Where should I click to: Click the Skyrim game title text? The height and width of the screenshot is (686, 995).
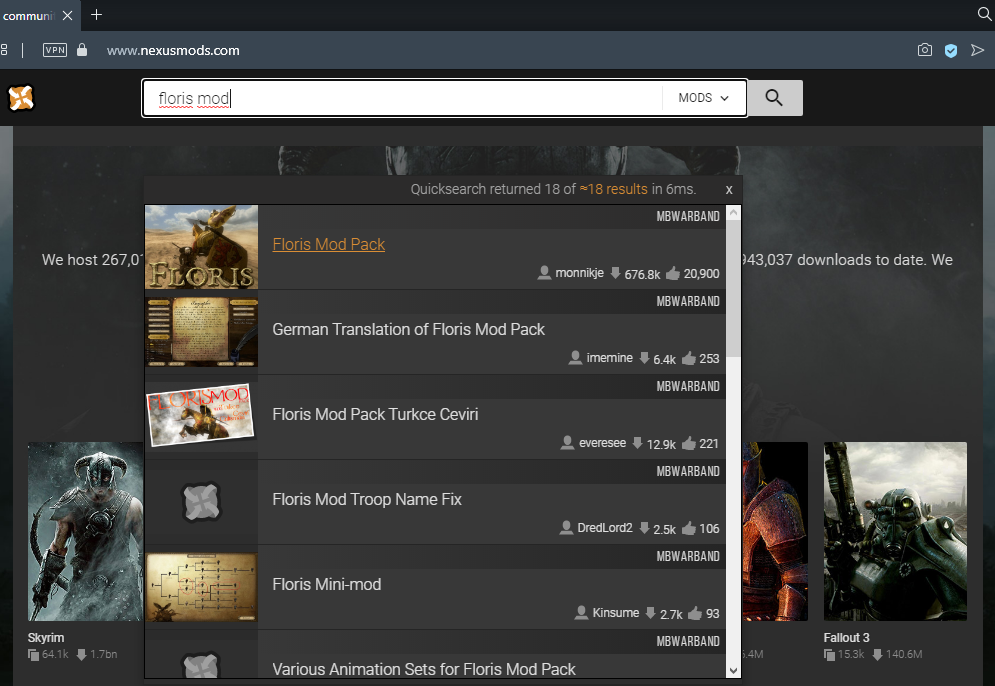[x=46, y=638]
